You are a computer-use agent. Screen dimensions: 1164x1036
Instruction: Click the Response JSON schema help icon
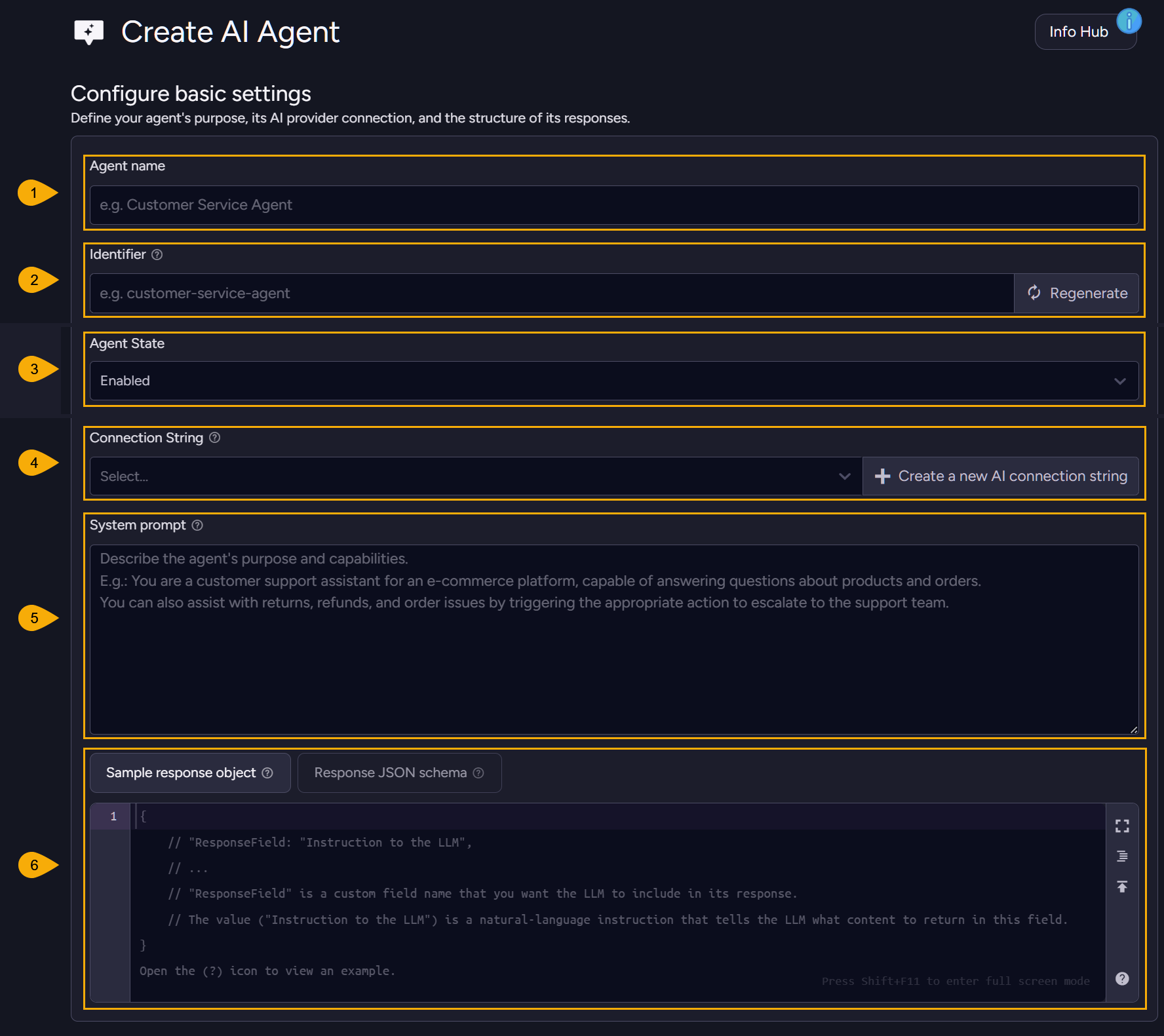click(477, 773)
